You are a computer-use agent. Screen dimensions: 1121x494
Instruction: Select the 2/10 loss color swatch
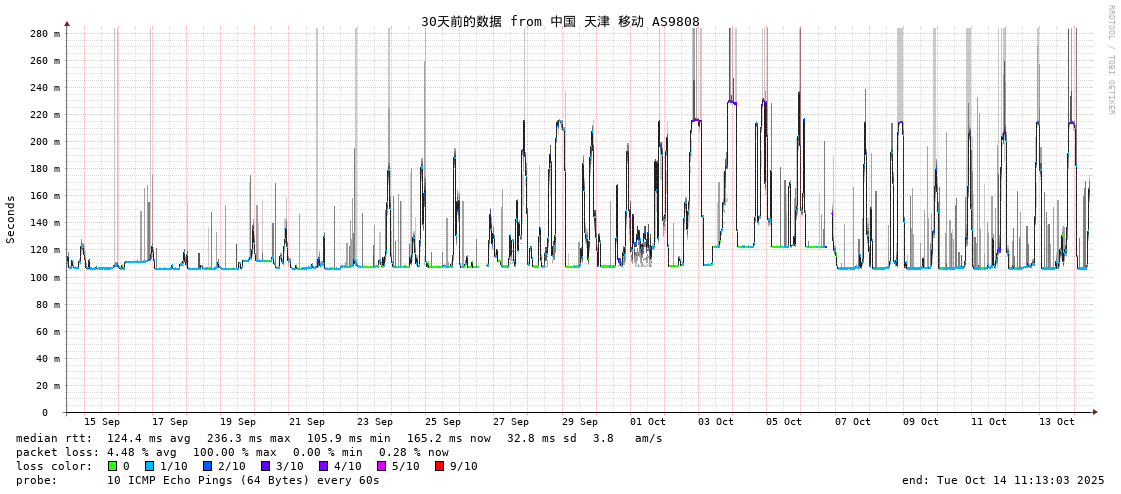207,466
